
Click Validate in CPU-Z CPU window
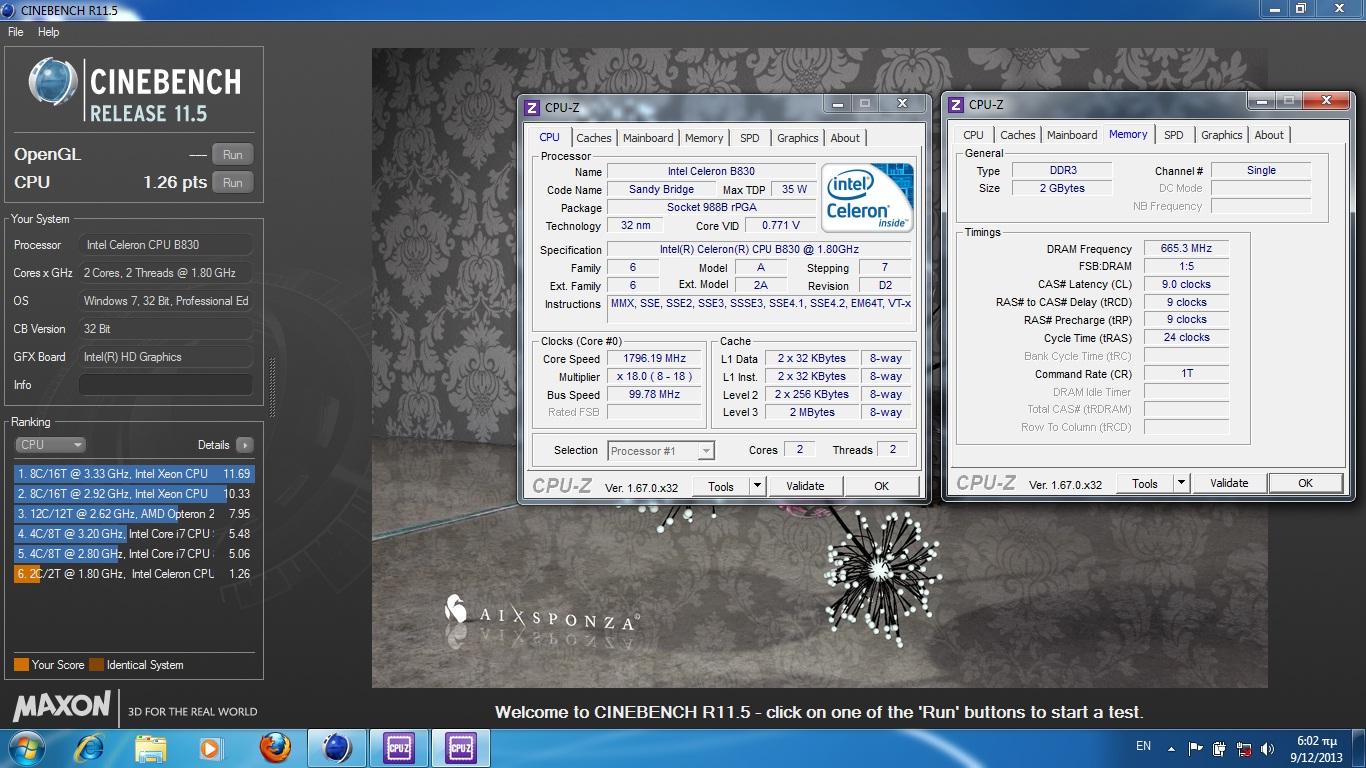805,486
